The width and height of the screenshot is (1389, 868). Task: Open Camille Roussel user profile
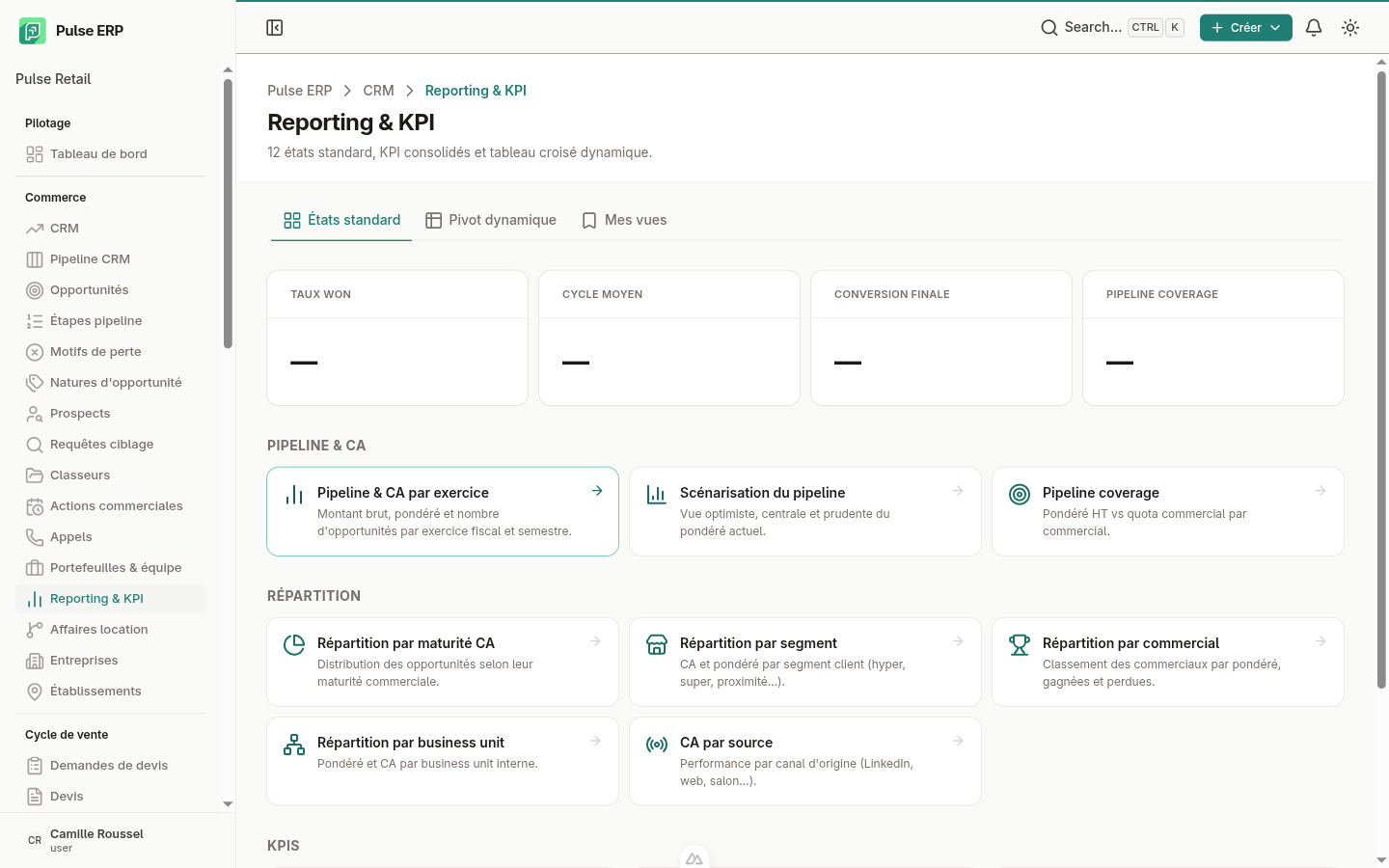[118, 840]
